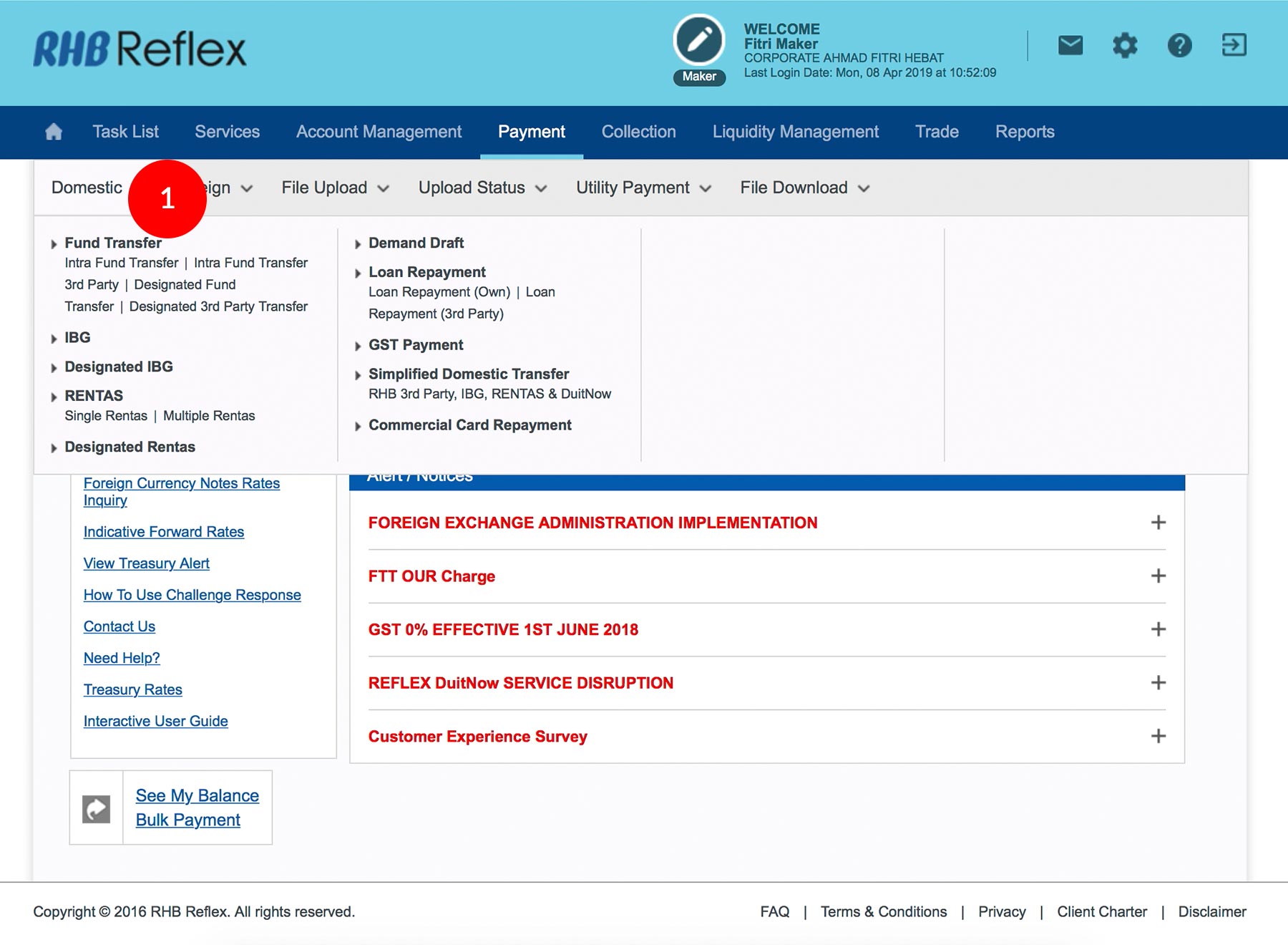Open settings via the gear icon

pos(1124,46)
